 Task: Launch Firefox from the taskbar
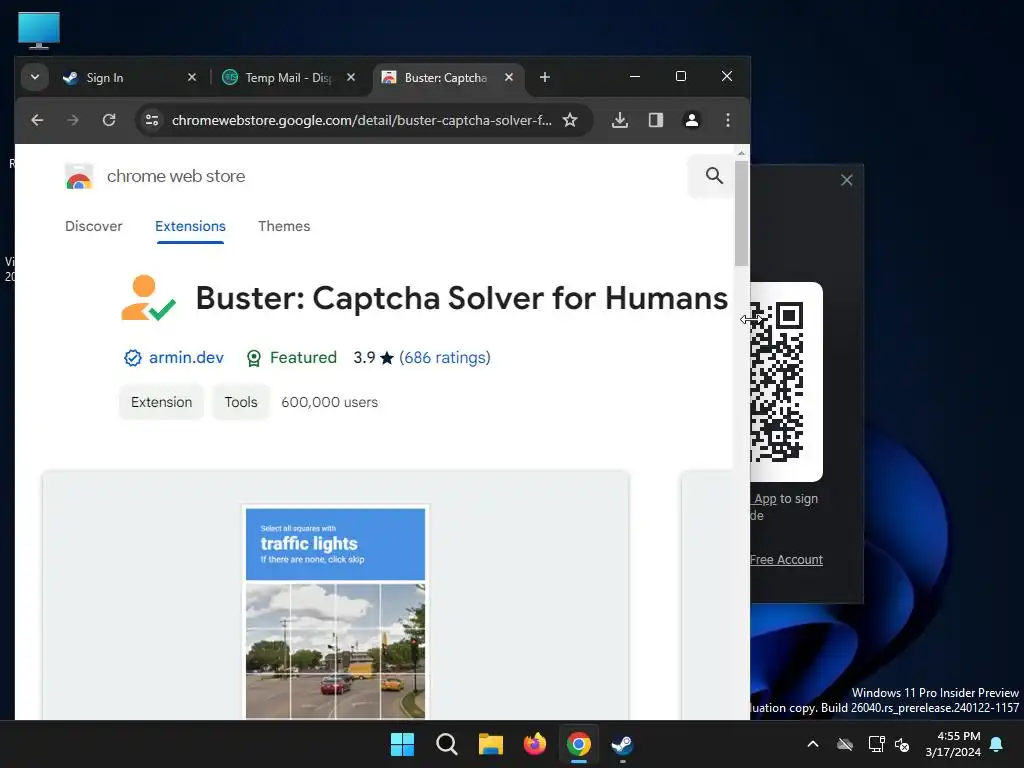click(535, 744)
